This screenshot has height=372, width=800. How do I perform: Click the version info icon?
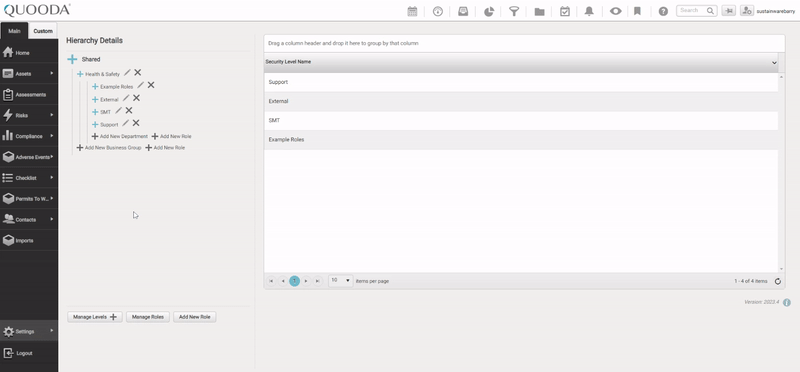pos(787,303)
